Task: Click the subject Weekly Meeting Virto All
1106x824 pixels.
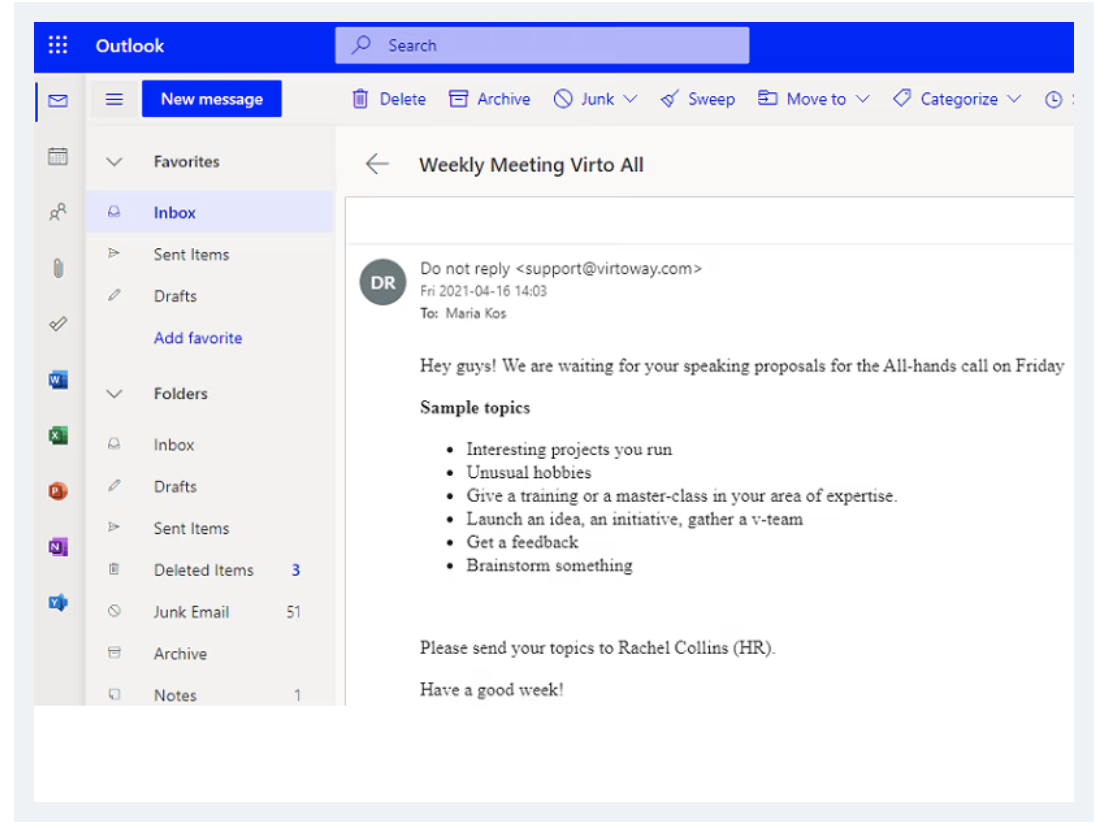Action: coord(531,165)
